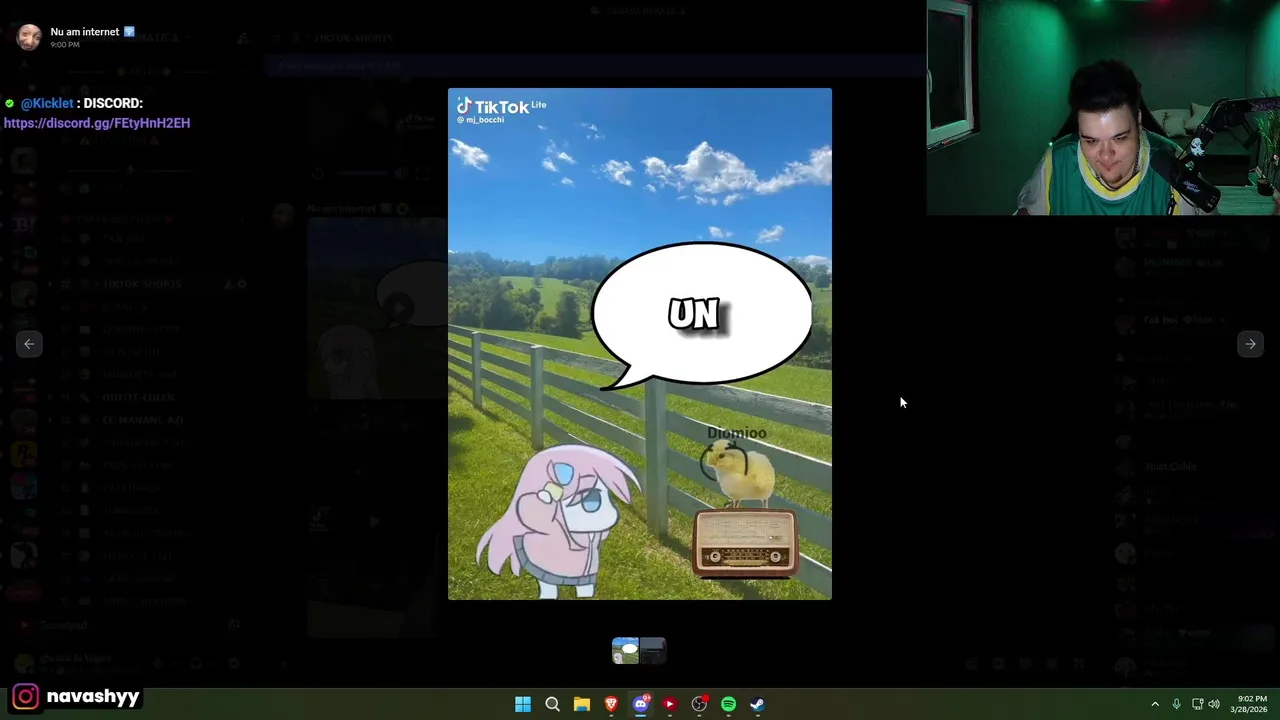The width and height of the screenshot is (1280, 720).
Task: Open OBS Studio from the taskbar
Action: pos(699,704)
